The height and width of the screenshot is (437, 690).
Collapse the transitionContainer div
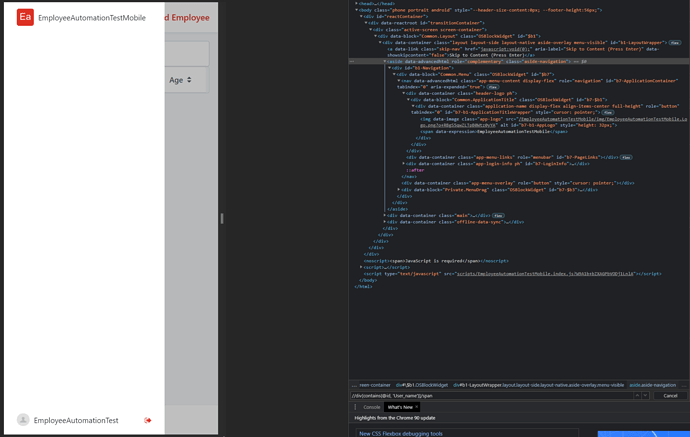[x=366, y=23]
